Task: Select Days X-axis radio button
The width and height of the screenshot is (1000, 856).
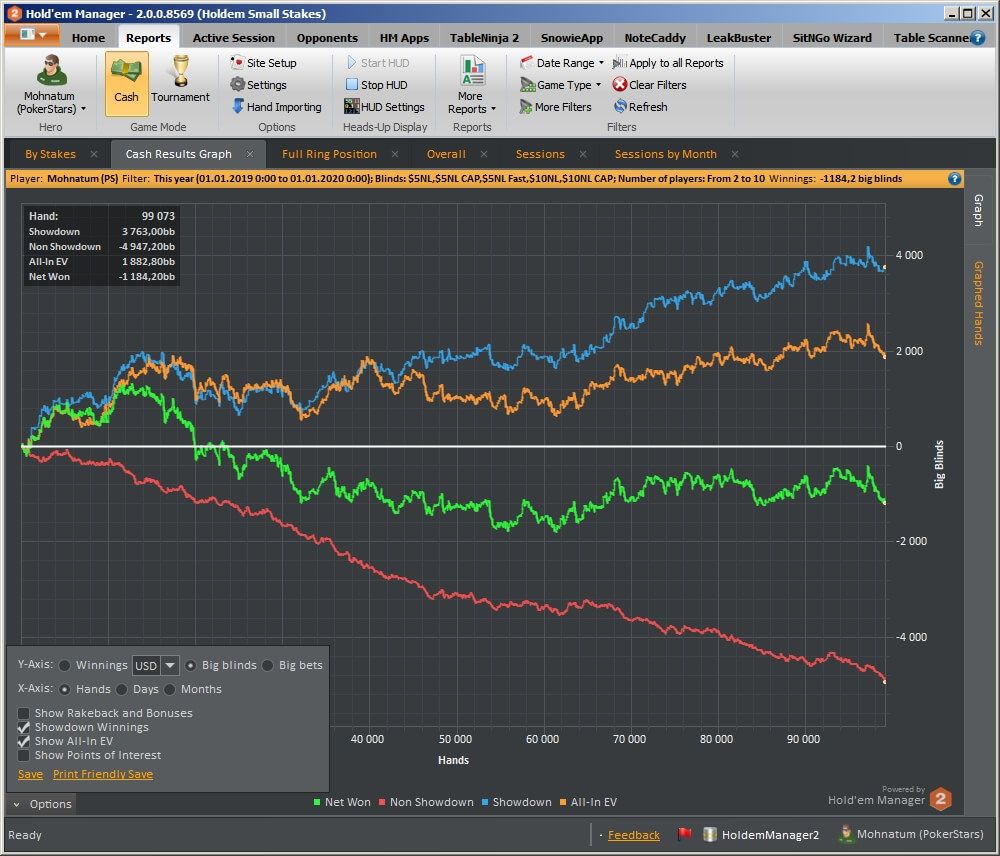Action: point(122,690)
